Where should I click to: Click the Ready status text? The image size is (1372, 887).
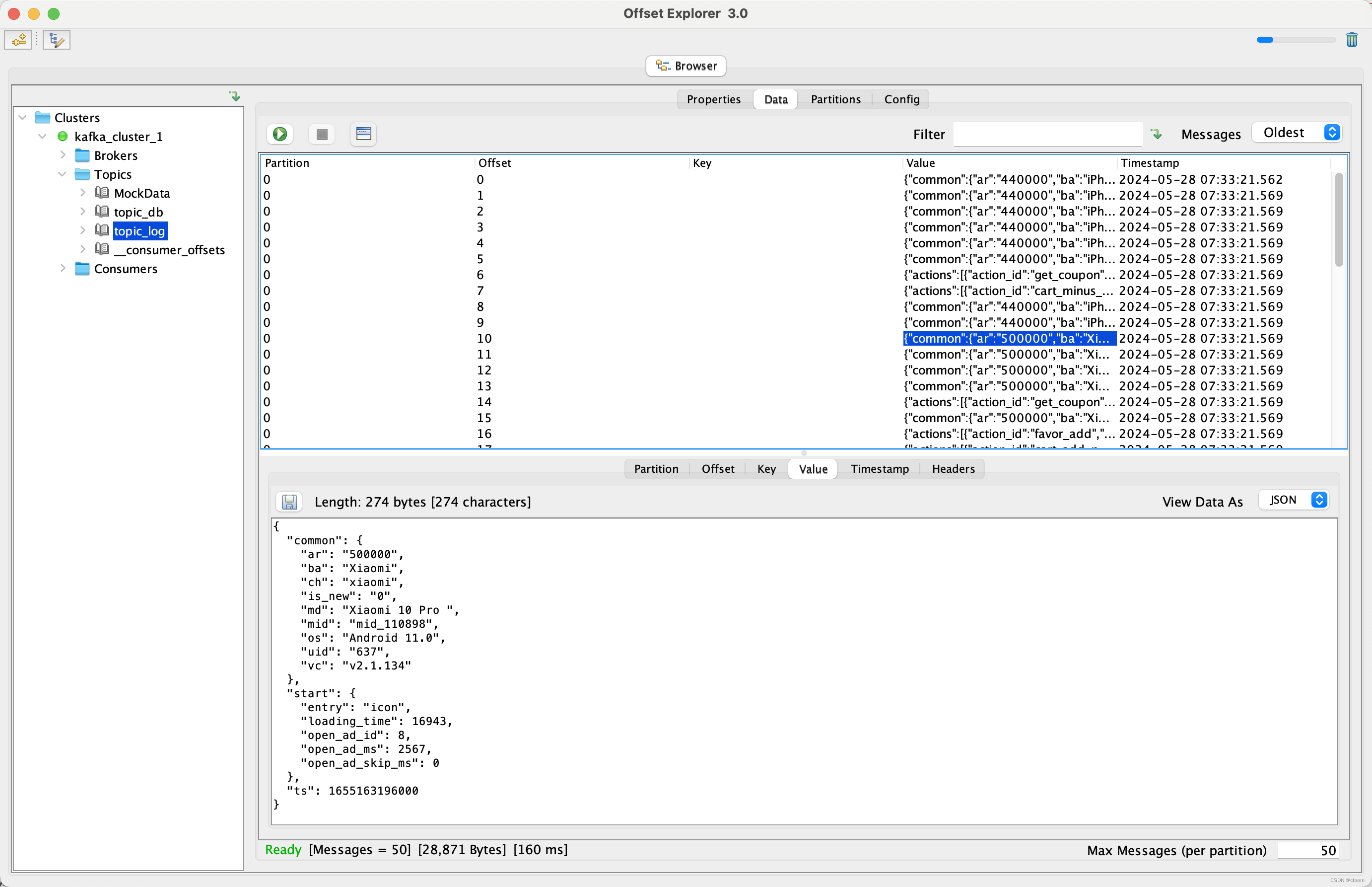point(283,850)
